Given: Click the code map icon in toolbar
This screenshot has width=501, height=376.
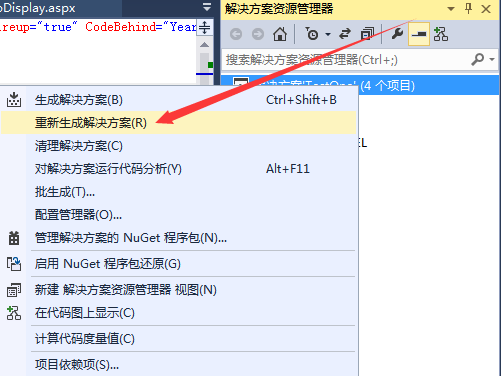Looking at the screenshot, I should click(x=441, y=34).
